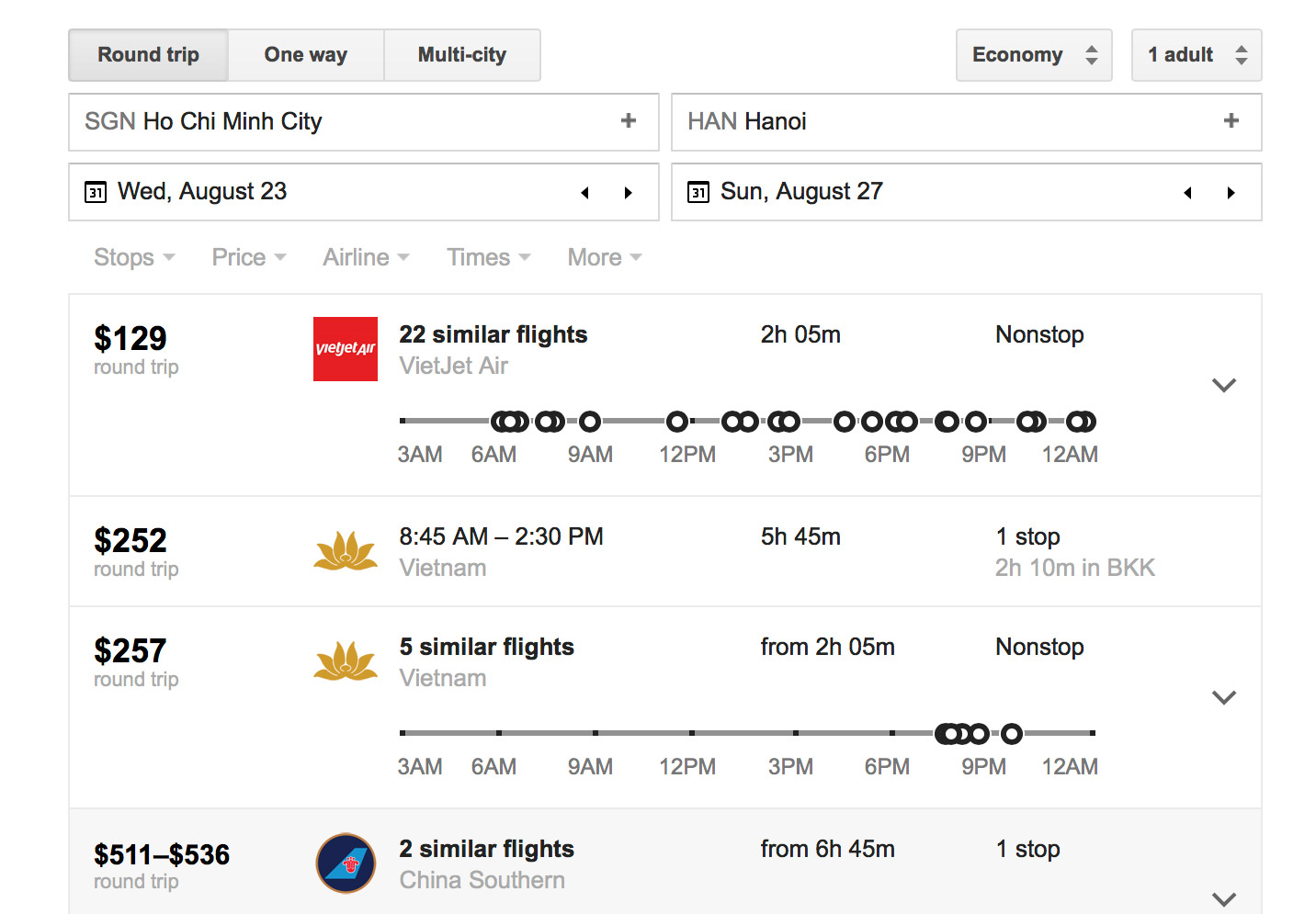Switch to One way trip type
This screenshot has width=1316, height=914.
[x=306, y=55]
